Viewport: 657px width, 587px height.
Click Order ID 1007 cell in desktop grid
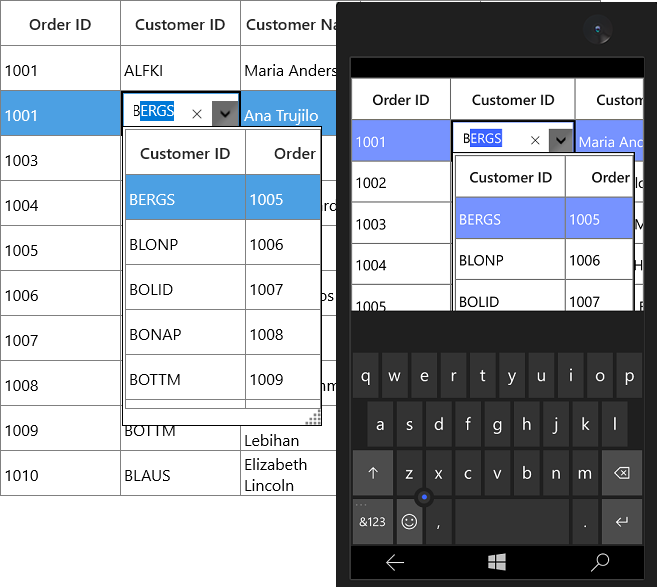coord(60,338)
